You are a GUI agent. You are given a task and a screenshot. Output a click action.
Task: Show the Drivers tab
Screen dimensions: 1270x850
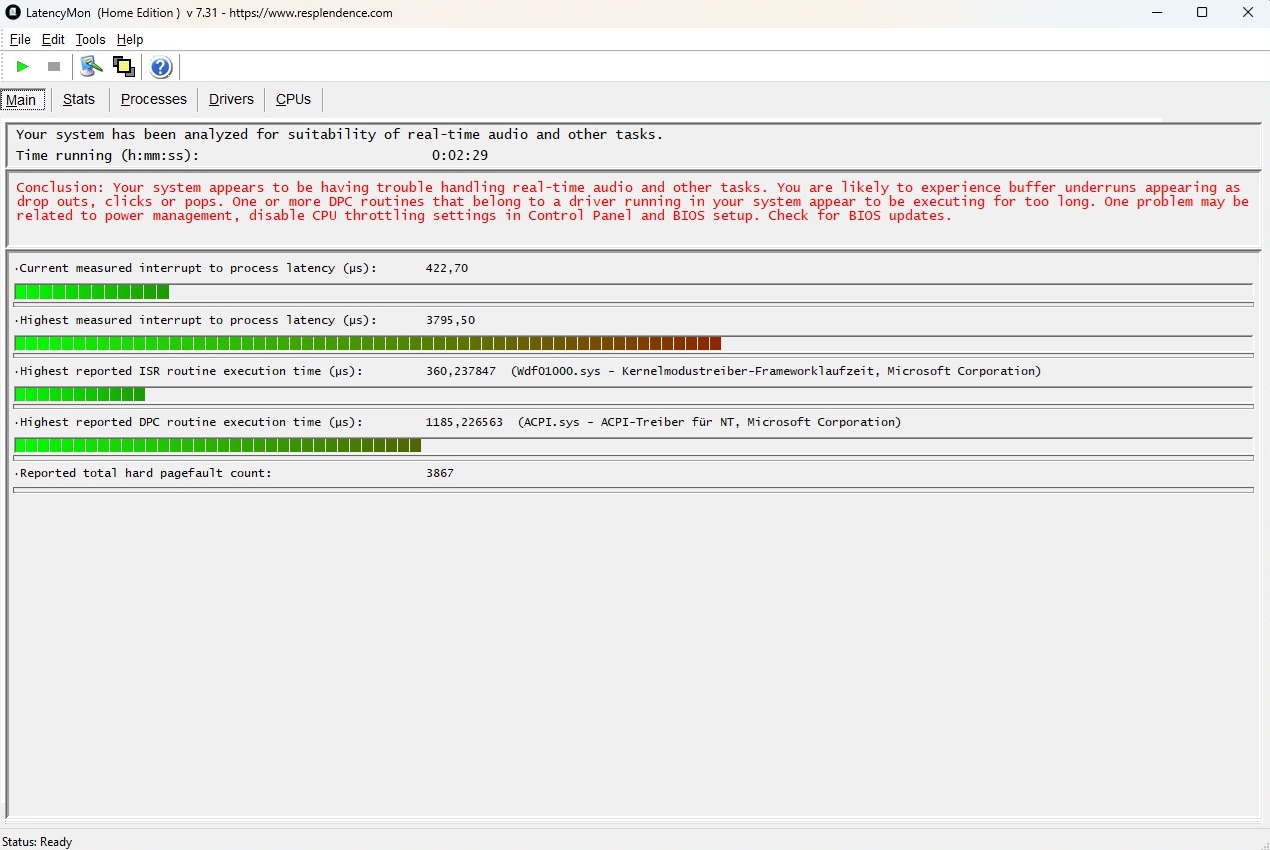(x=231, y=99)
